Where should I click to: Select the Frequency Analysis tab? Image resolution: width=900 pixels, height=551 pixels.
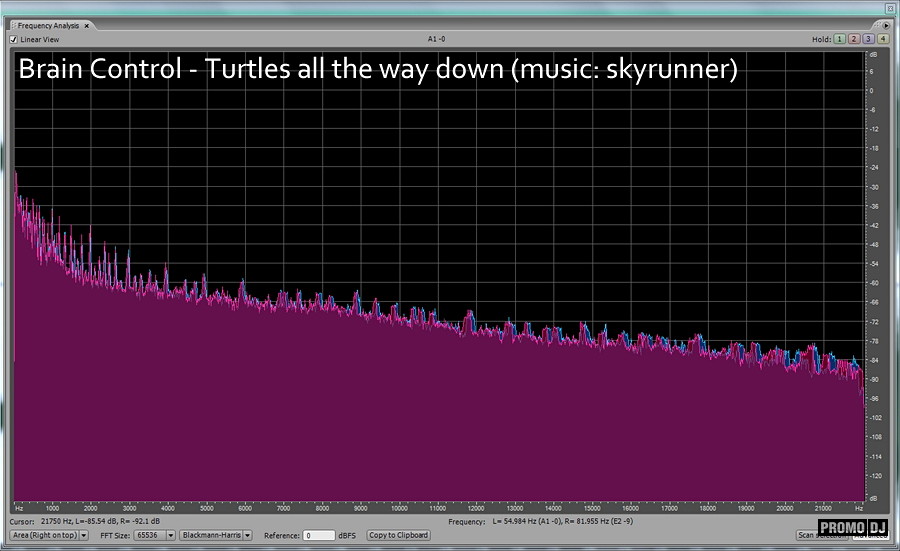(x=49, y=25)
